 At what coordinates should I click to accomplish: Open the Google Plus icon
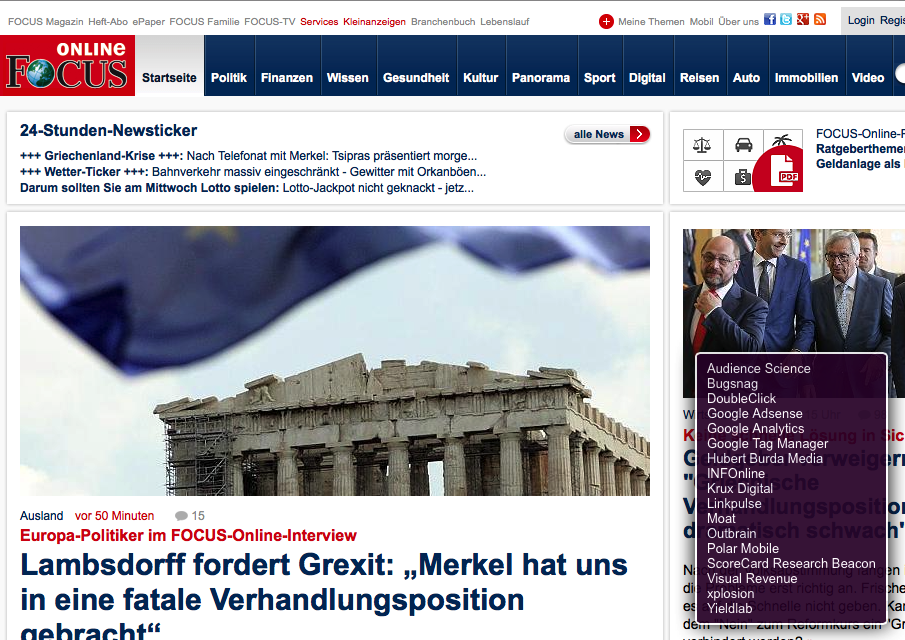pos(803,19)
